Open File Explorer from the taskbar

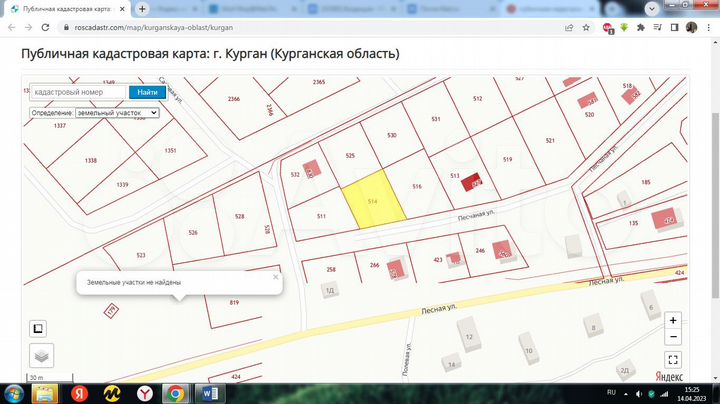(45, 394)
